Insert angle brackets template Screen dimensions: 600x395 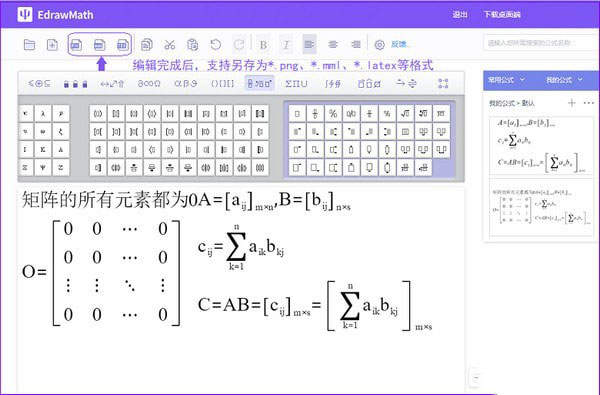coord(152,113)
